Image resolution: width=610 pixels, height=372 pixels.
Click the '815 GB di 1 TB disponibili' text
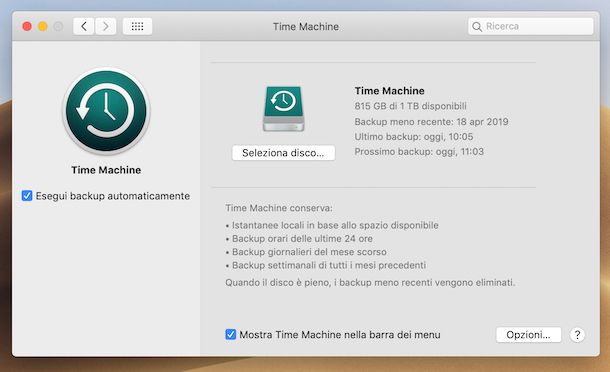click(x=410, y=106)
